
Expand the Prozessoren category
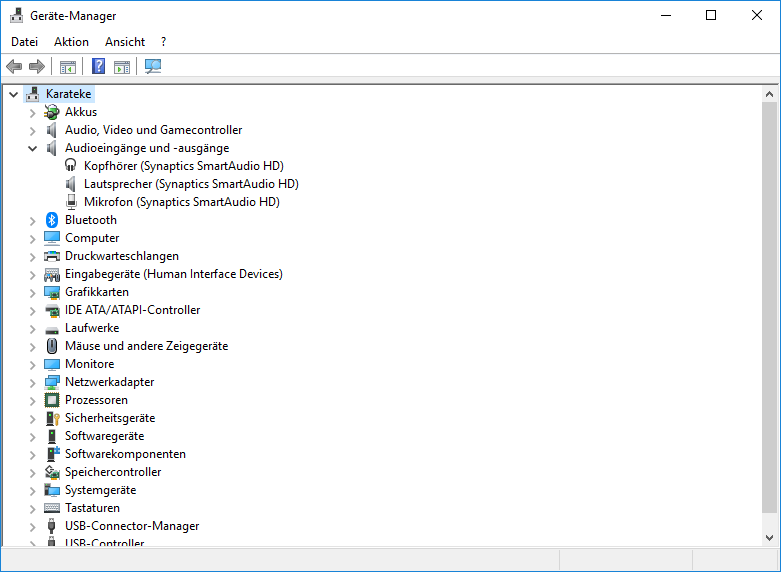(x=32, y=401)
